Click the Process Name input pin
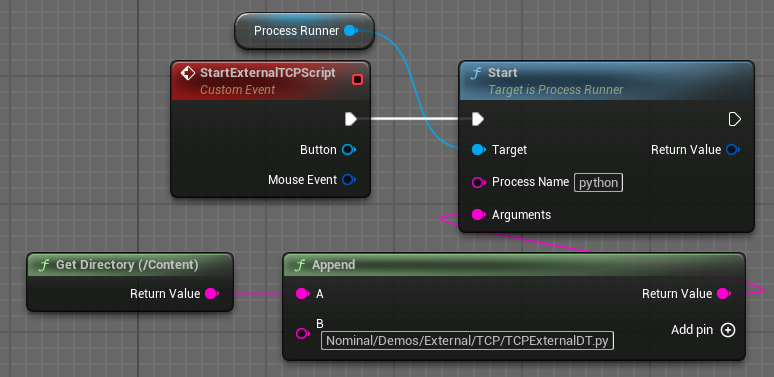The width and height of the screenshot is (774, 377). [x=478, y=182]
